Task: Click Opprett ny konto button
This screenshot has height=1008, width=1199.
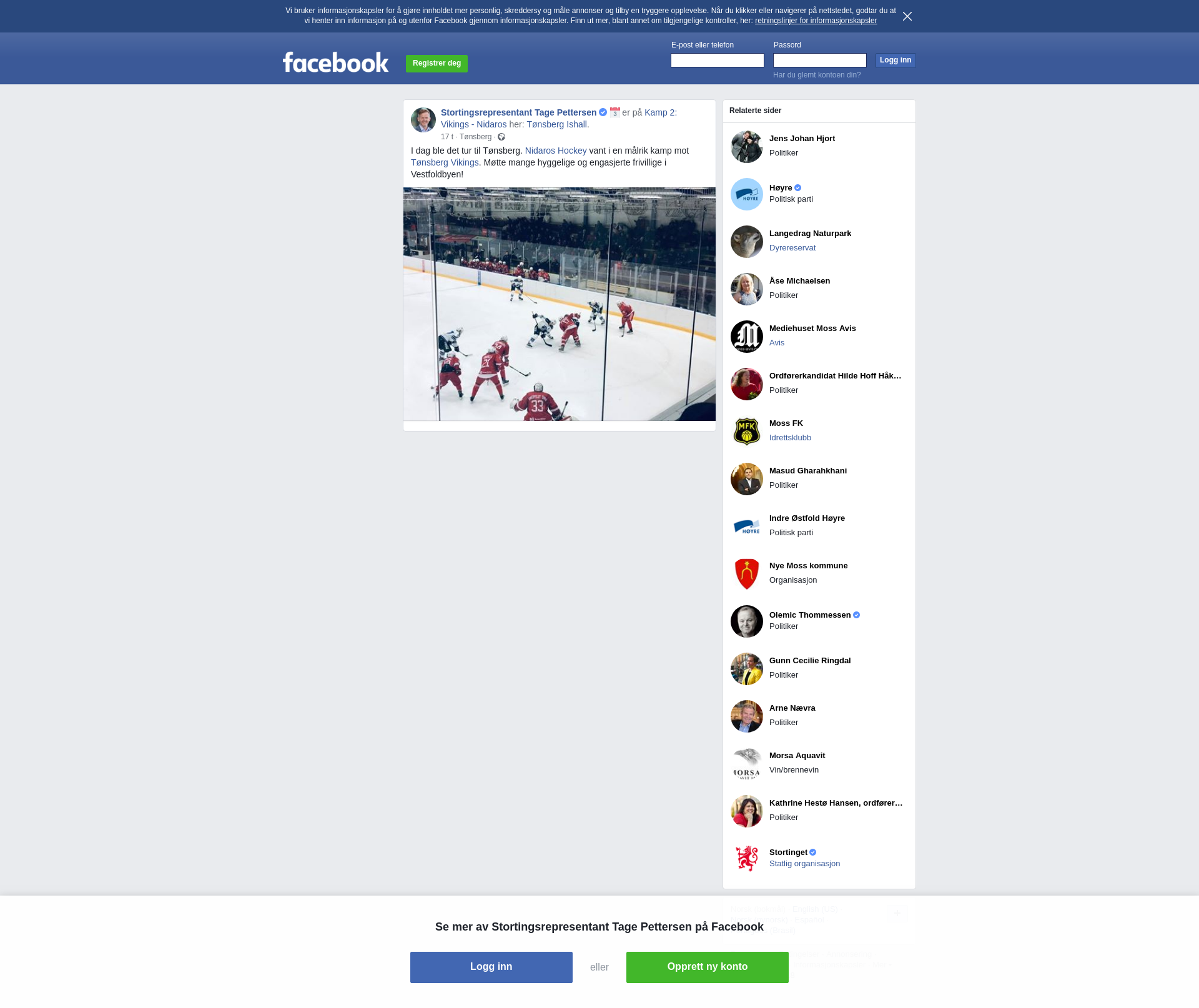Action: [x=708, y=967]
